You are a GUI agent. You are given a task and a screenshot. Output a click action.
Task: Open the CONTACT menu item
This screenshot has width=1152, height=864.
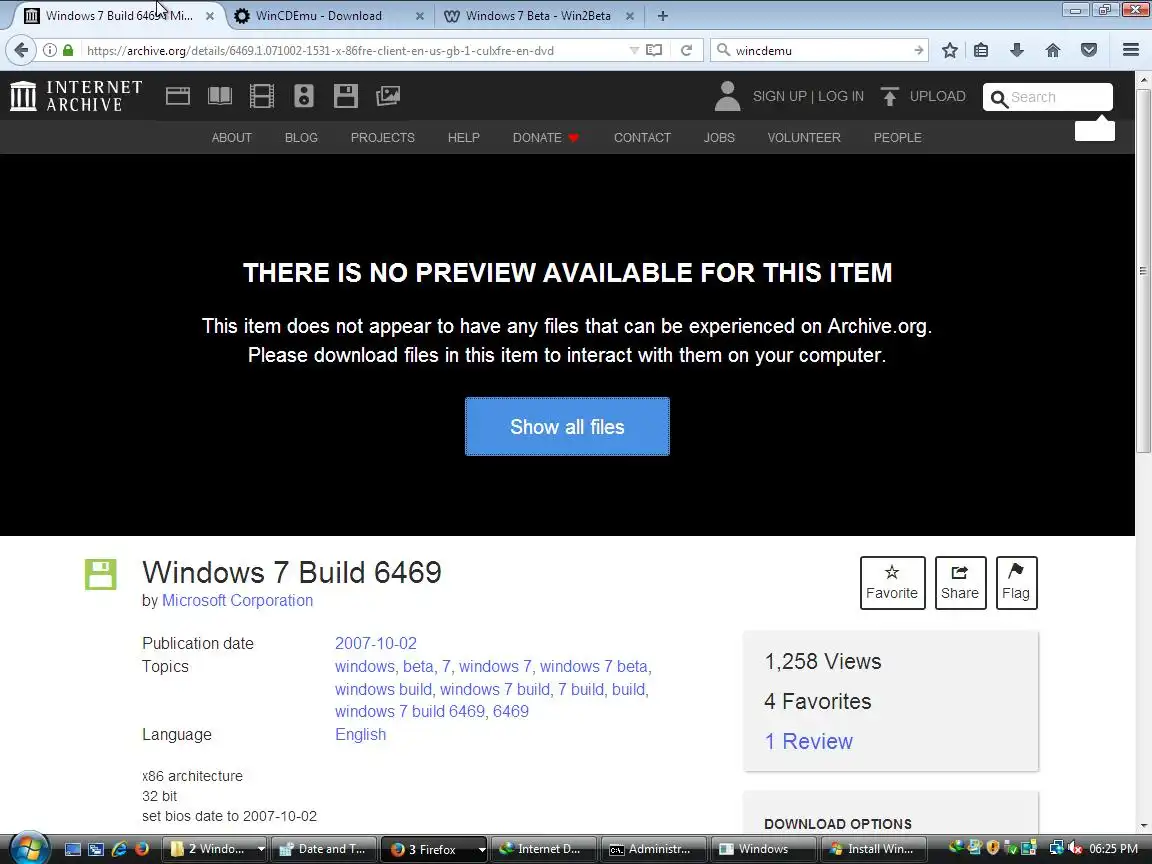(x=642, y=137)
